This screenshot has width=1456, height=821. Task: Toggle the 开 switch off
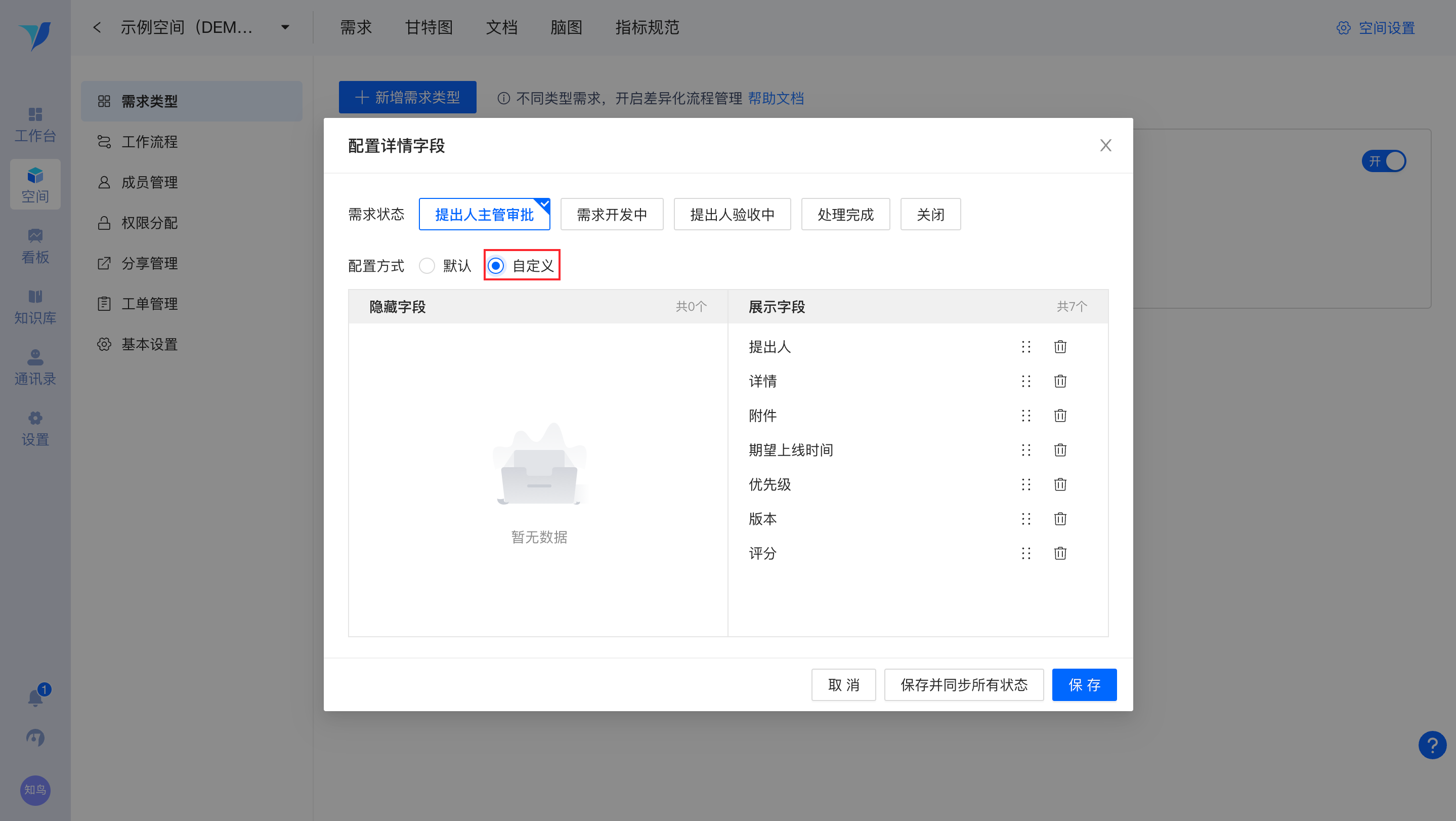pyautogui.click(x=1384, y=161)
